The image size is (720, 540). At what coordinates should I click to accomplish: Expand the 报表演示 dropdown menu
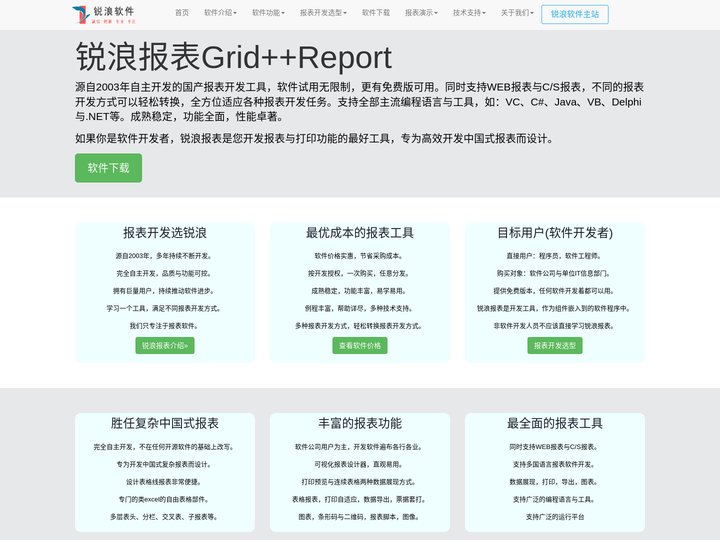(x=421, y=13)
